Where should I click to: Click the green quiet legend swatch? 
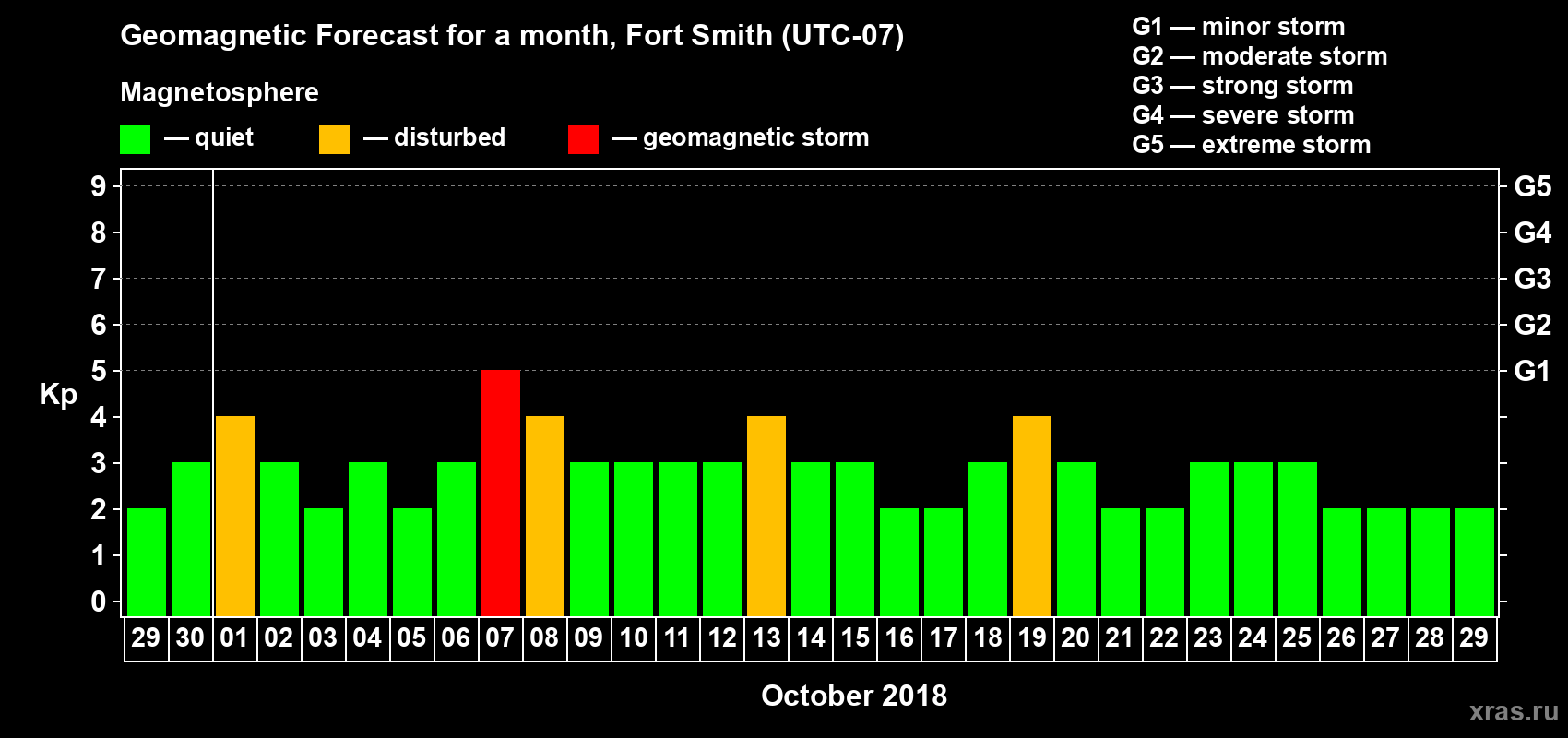click(x=135, y=139)
